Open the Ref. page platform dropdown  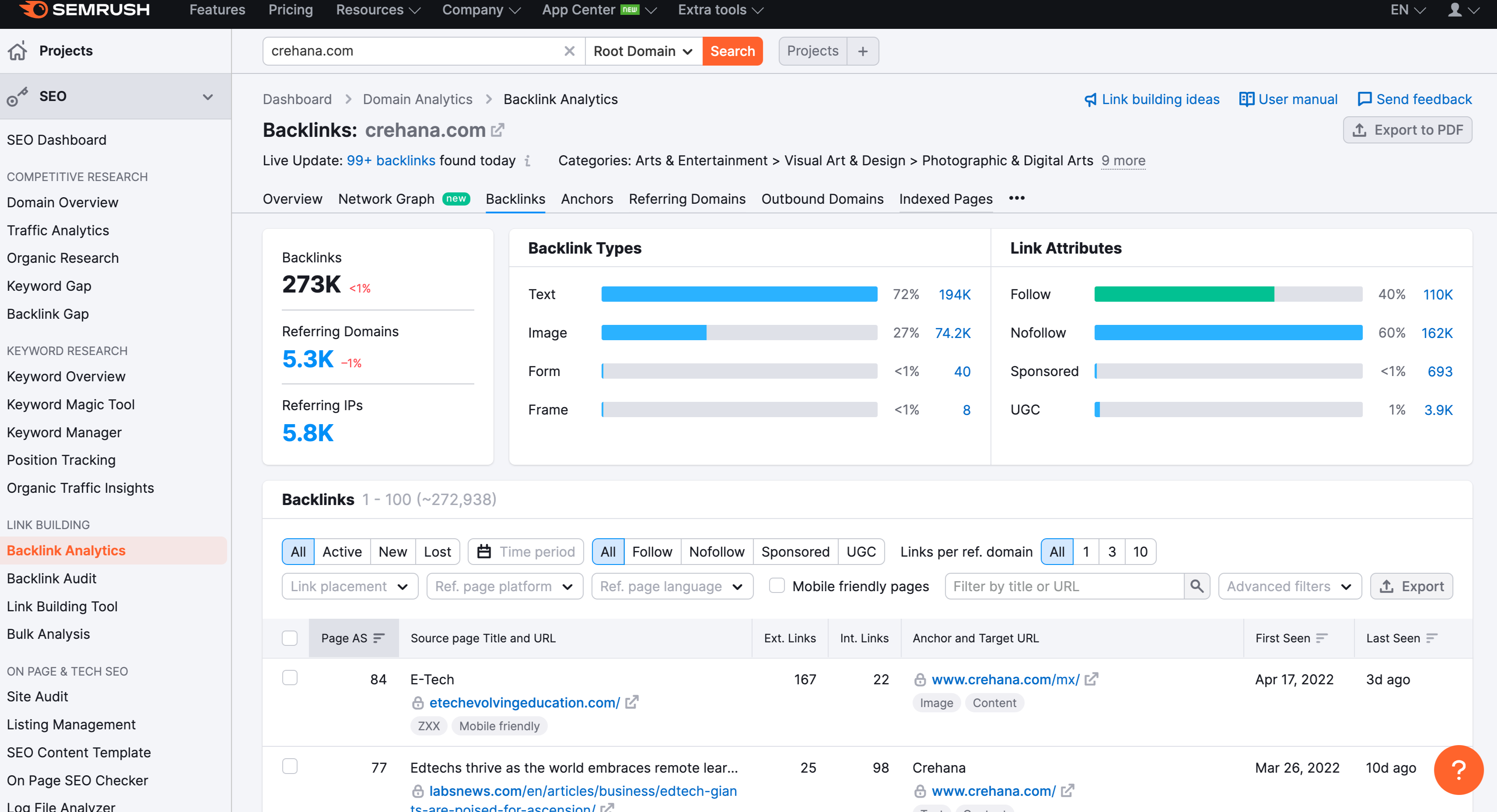coord(504,586)
